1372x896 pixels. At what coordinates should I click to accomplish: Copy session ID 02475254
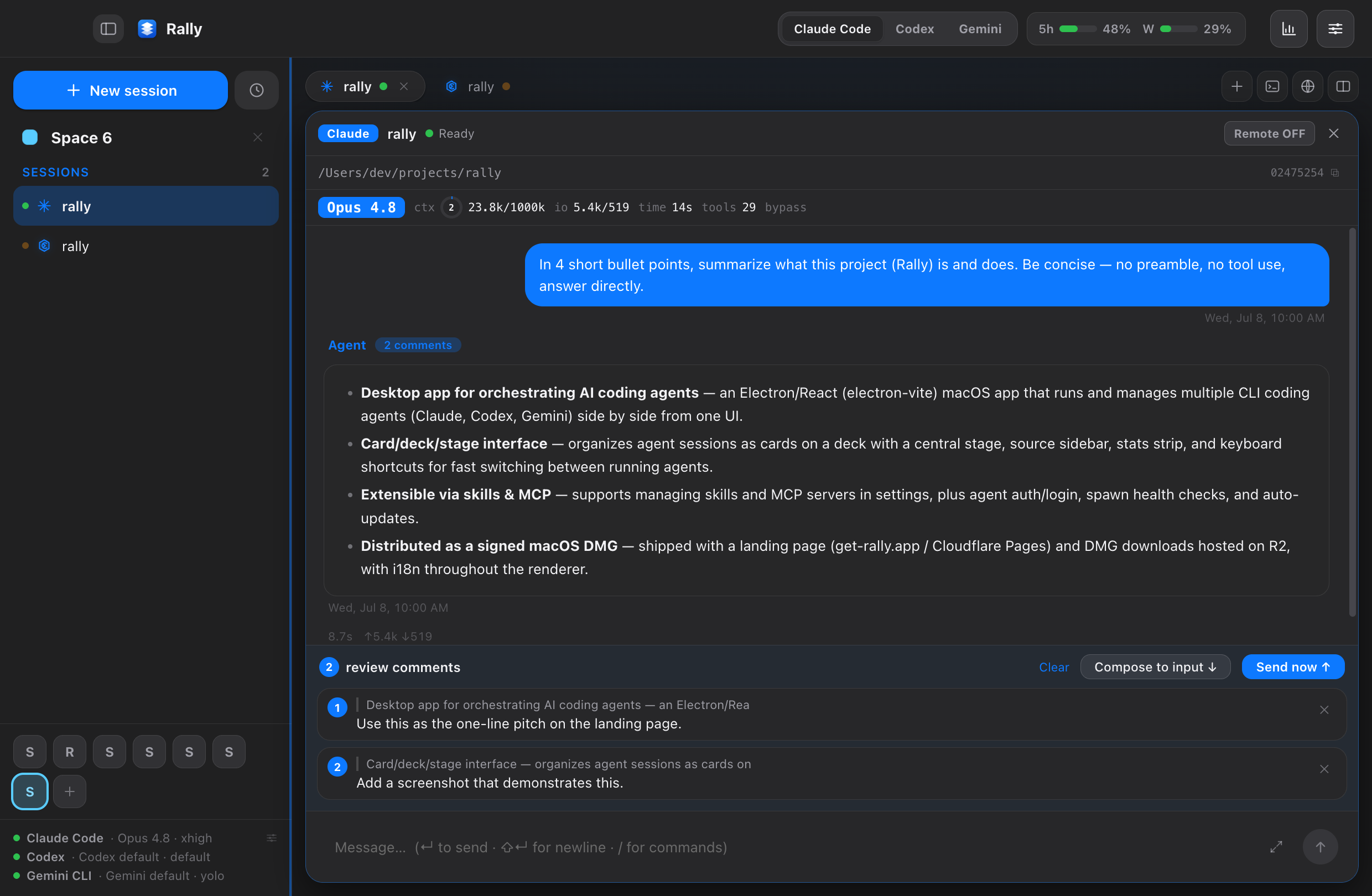pyautogui.click(x=1334, y=173)
